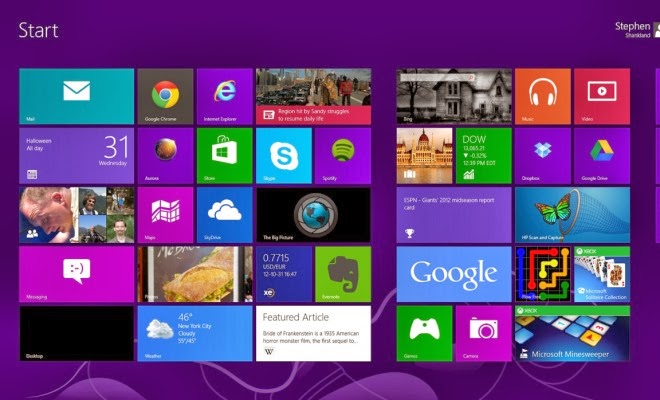Screen dimensions: 660x400
Task: Launch the Flow Free game tile
Action: coord(543,274)
